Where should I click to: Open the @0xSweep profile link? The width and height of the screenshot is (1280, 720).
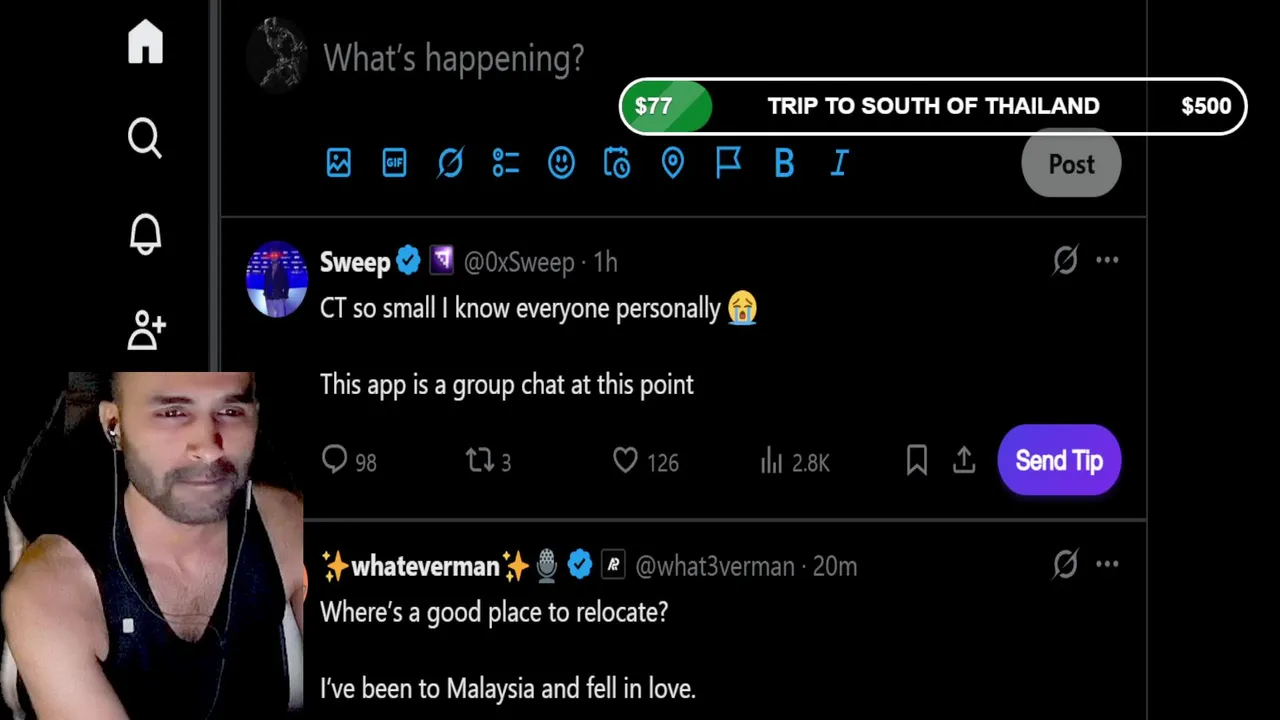pos(519,262)
